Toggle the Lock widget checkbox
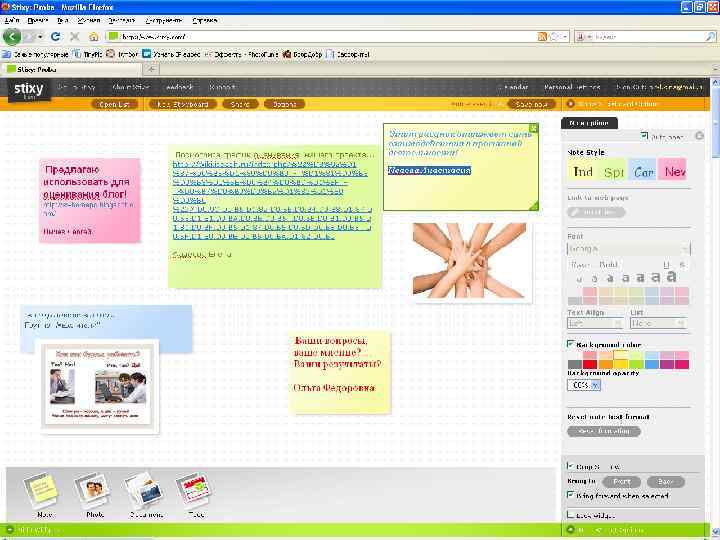Screen dimensions: 720x540 point(571,514)
